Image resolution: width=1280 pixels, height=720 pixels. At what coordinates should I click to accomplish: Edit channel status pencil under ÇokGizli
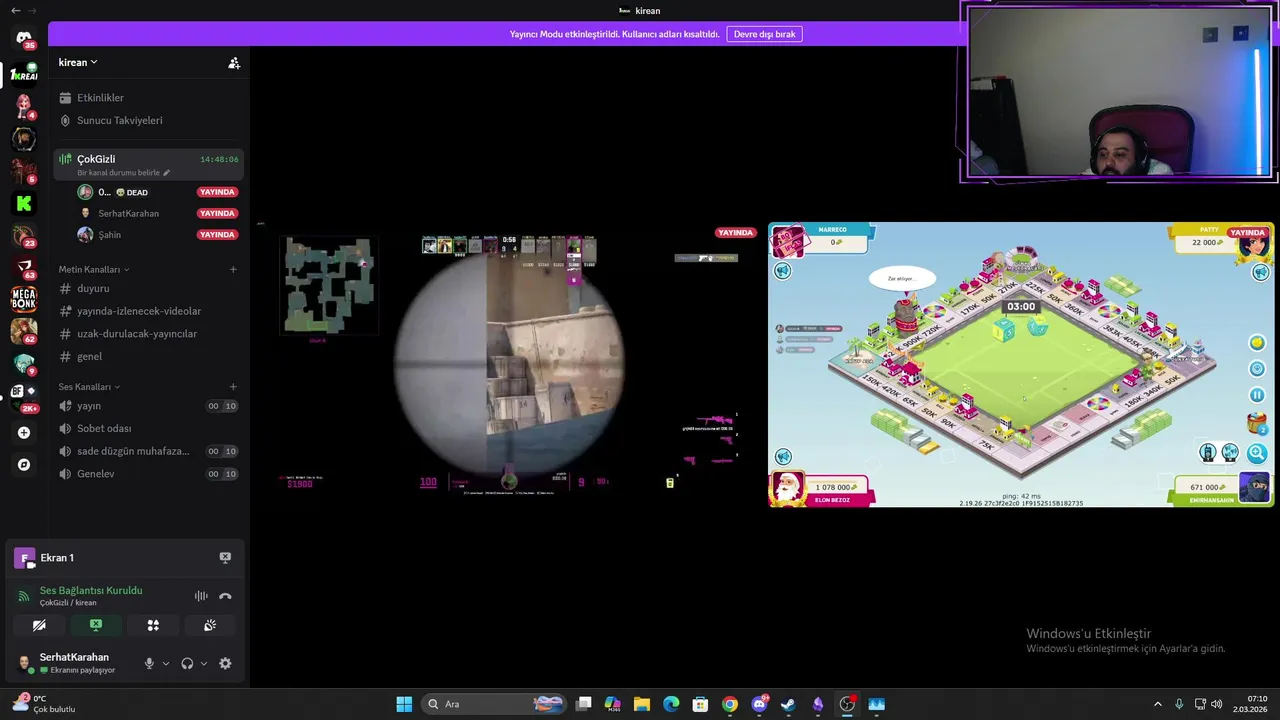tap(167, 173)
